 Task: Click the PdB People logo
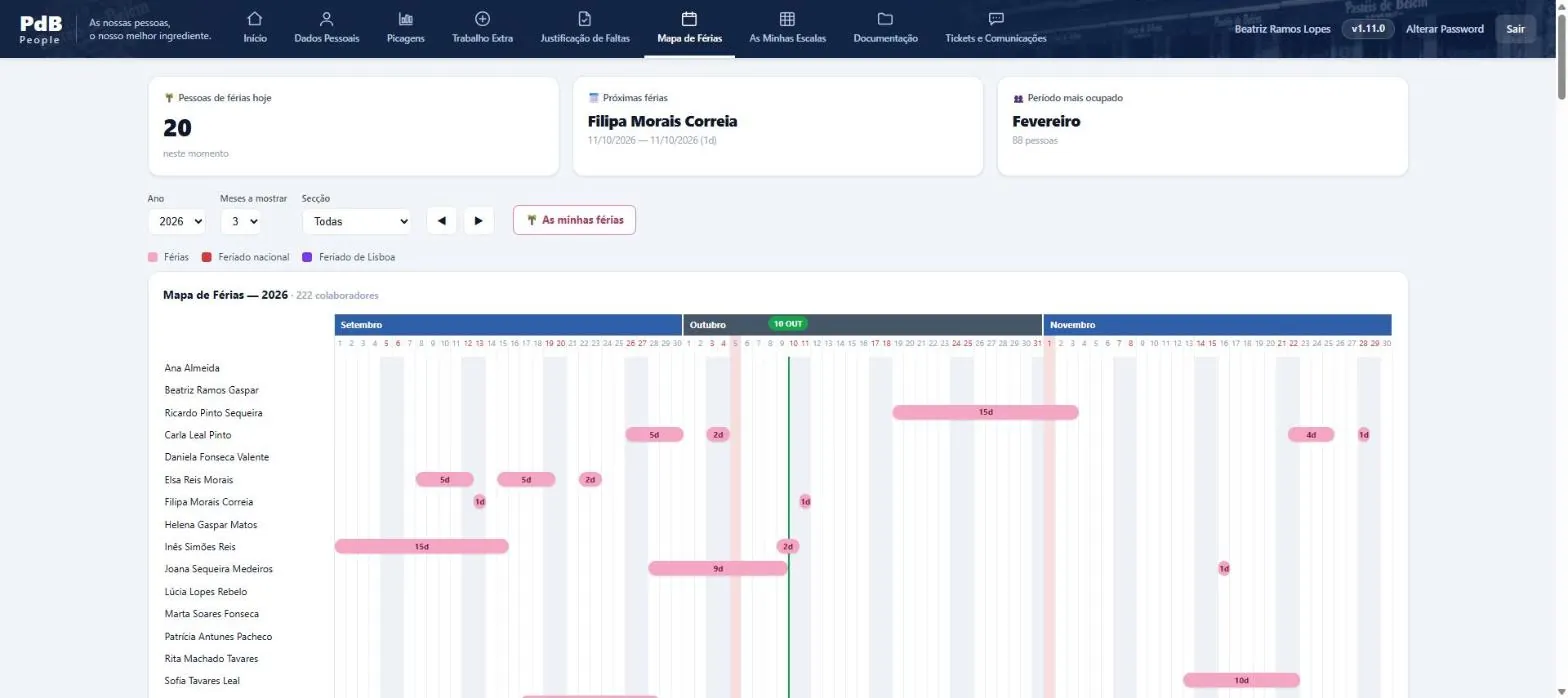(x=40, y=29)
